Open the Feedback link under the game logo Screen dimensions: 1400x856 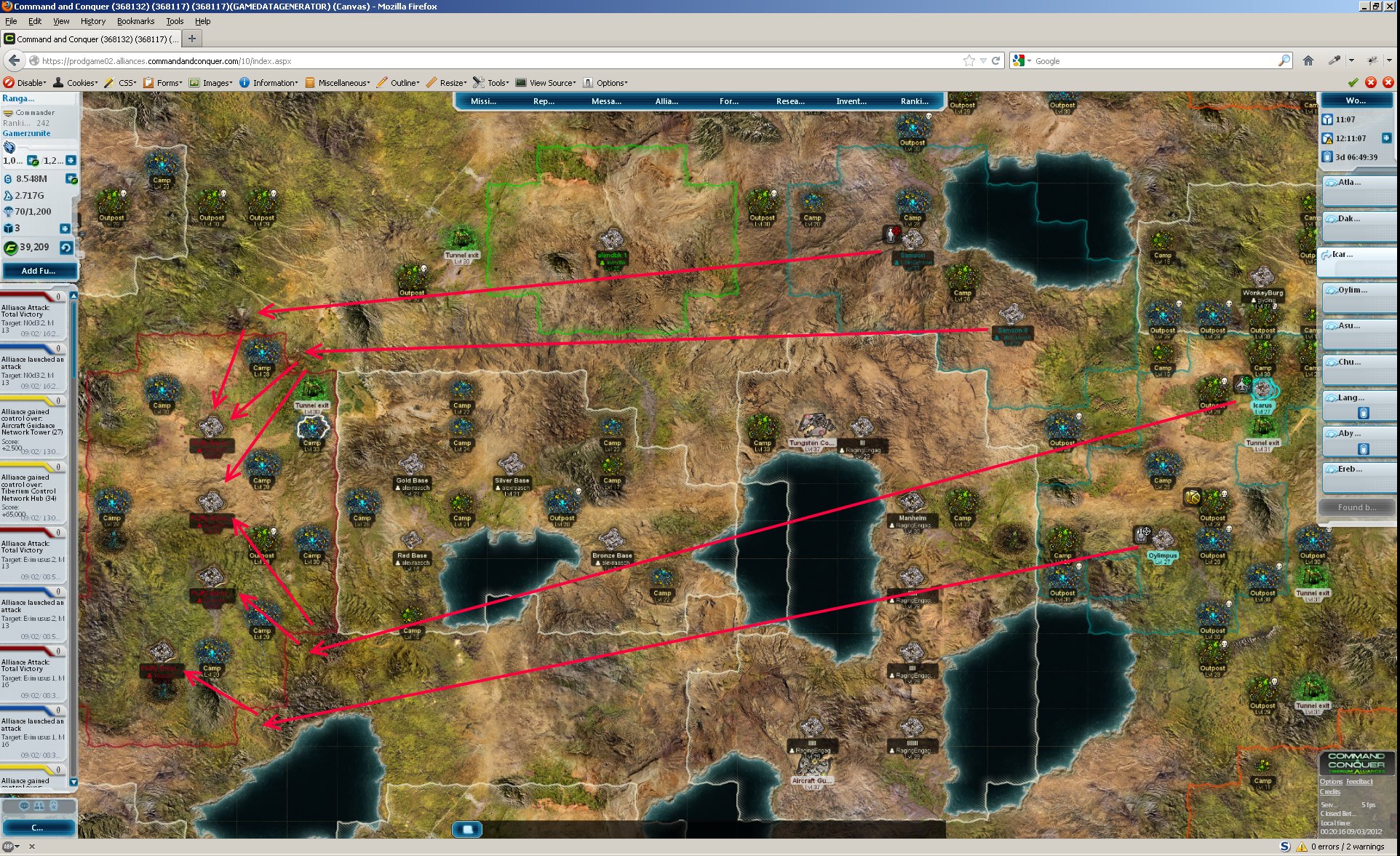click(1359, 782)
